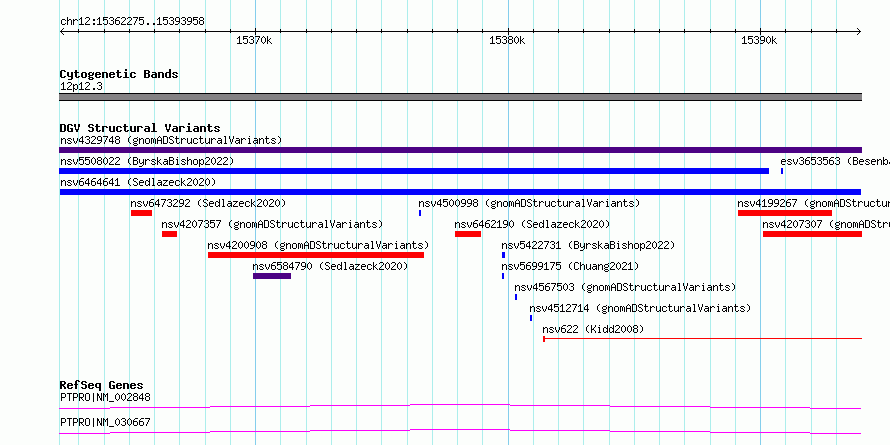Click the nsv4207307 red variant bar

click(x=812, y=234)
